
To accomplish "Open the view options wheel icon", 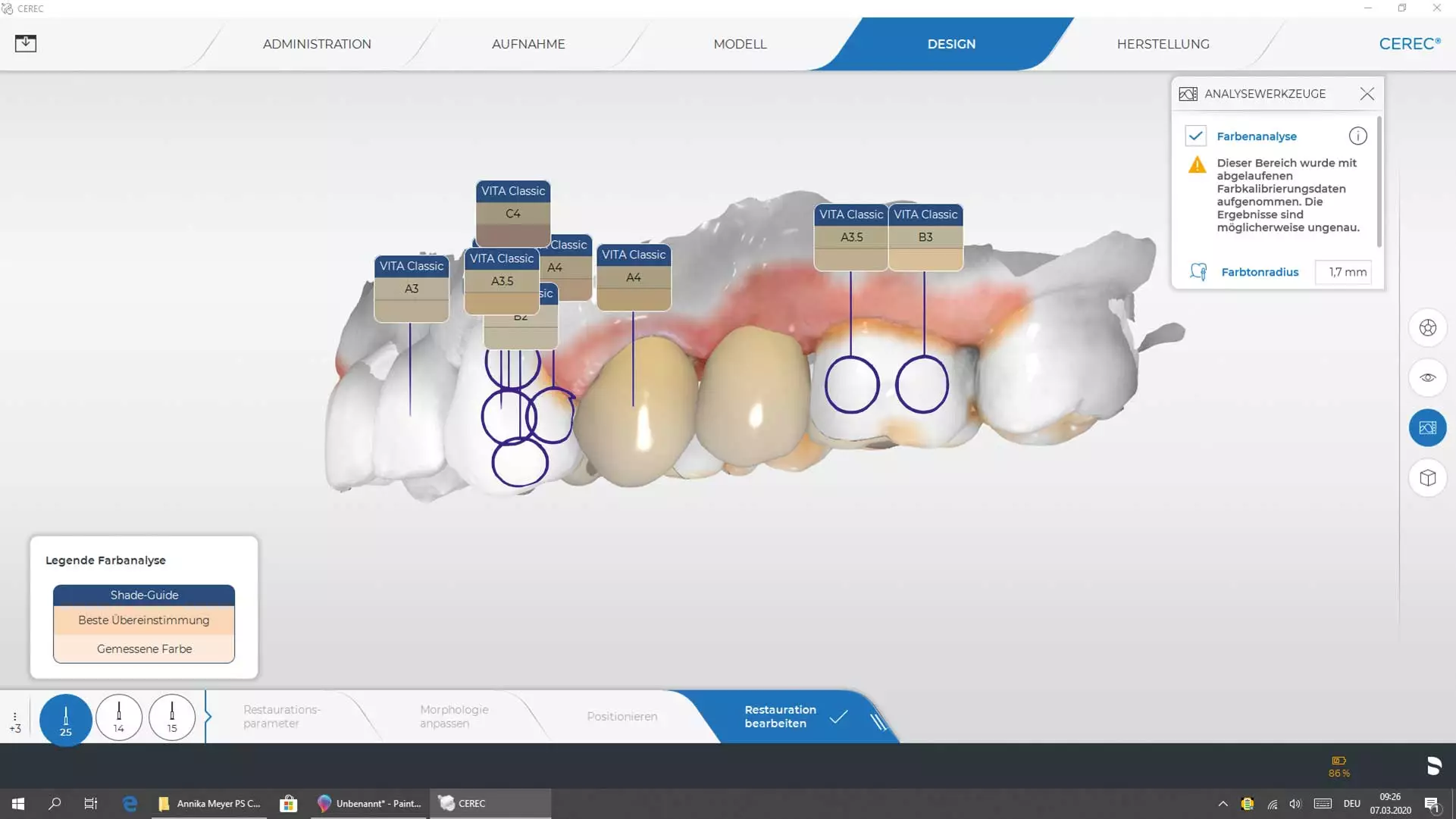I will [x=1427, y=328].
